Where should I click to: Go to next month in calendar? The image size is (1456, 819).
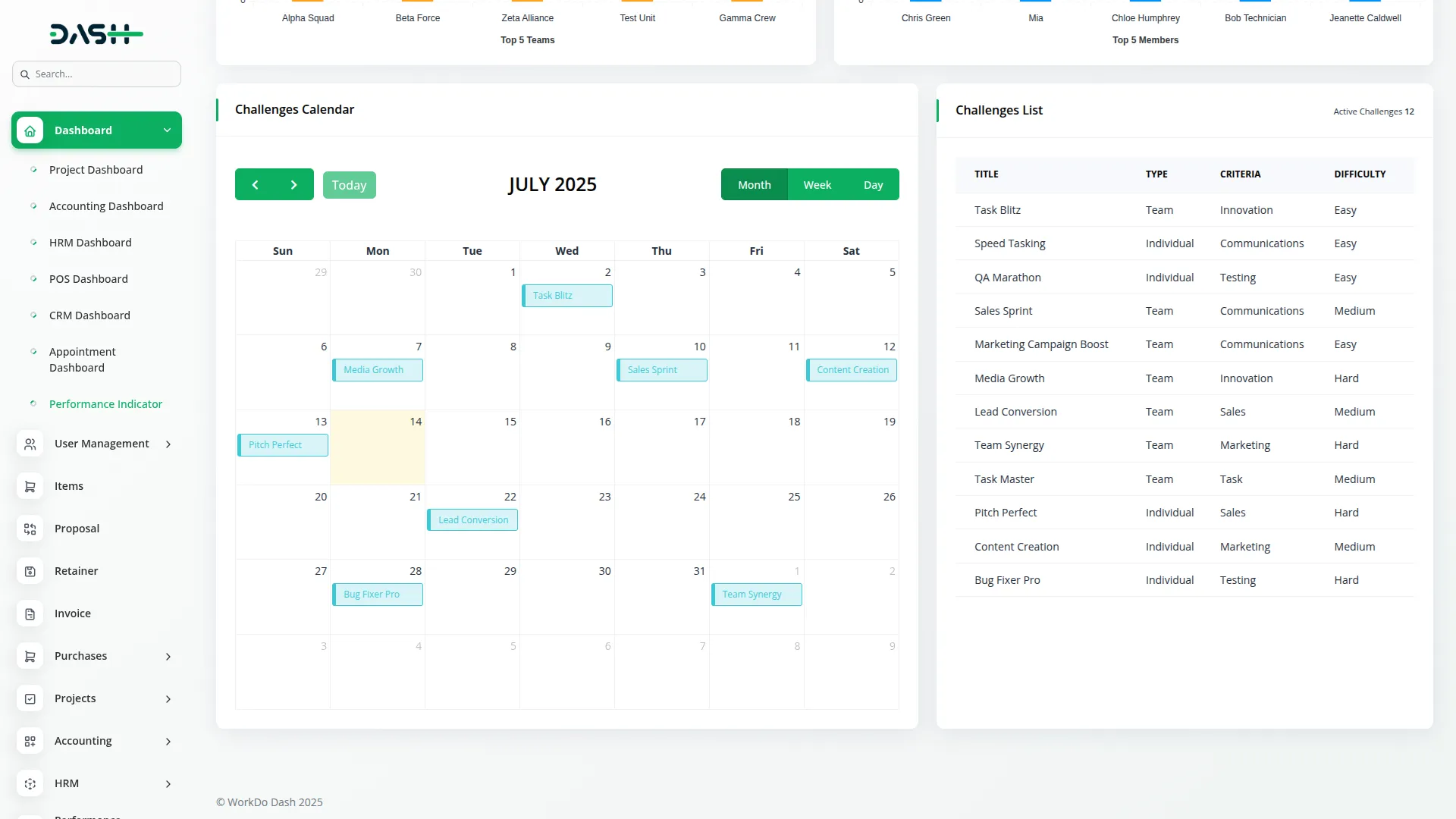294,185
